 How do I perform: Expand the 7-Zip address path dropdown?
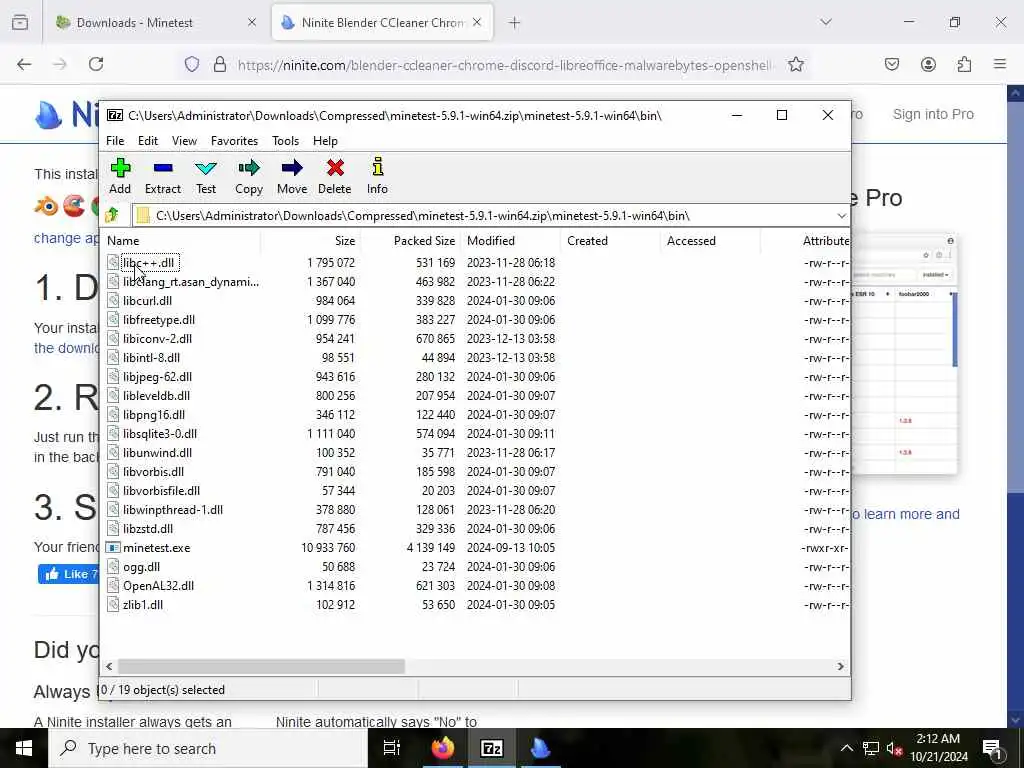click(841, 216)
